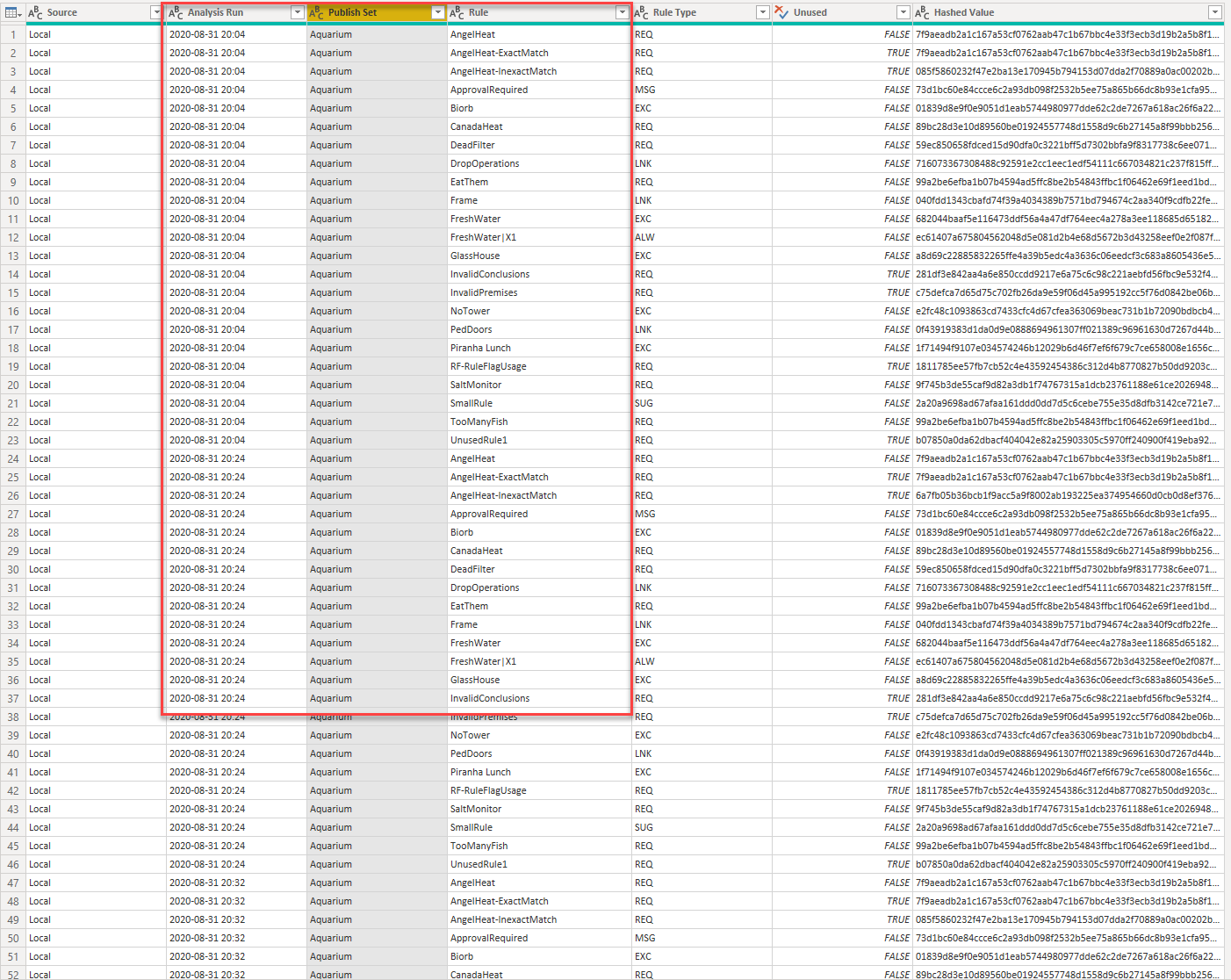Change the Analysis Run column data type icon

[176, 12]
